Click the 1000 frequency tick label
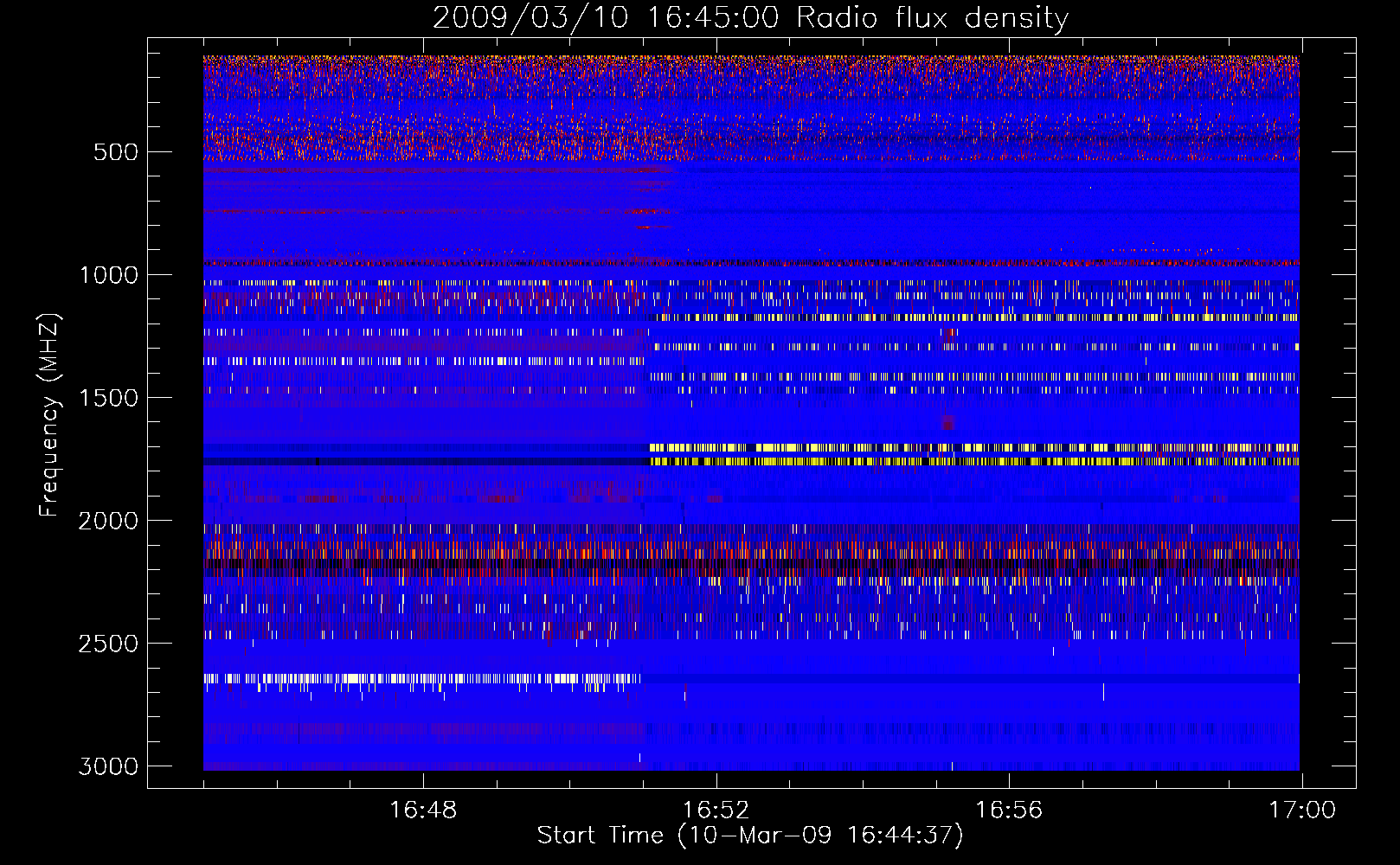 coord(108,275)
